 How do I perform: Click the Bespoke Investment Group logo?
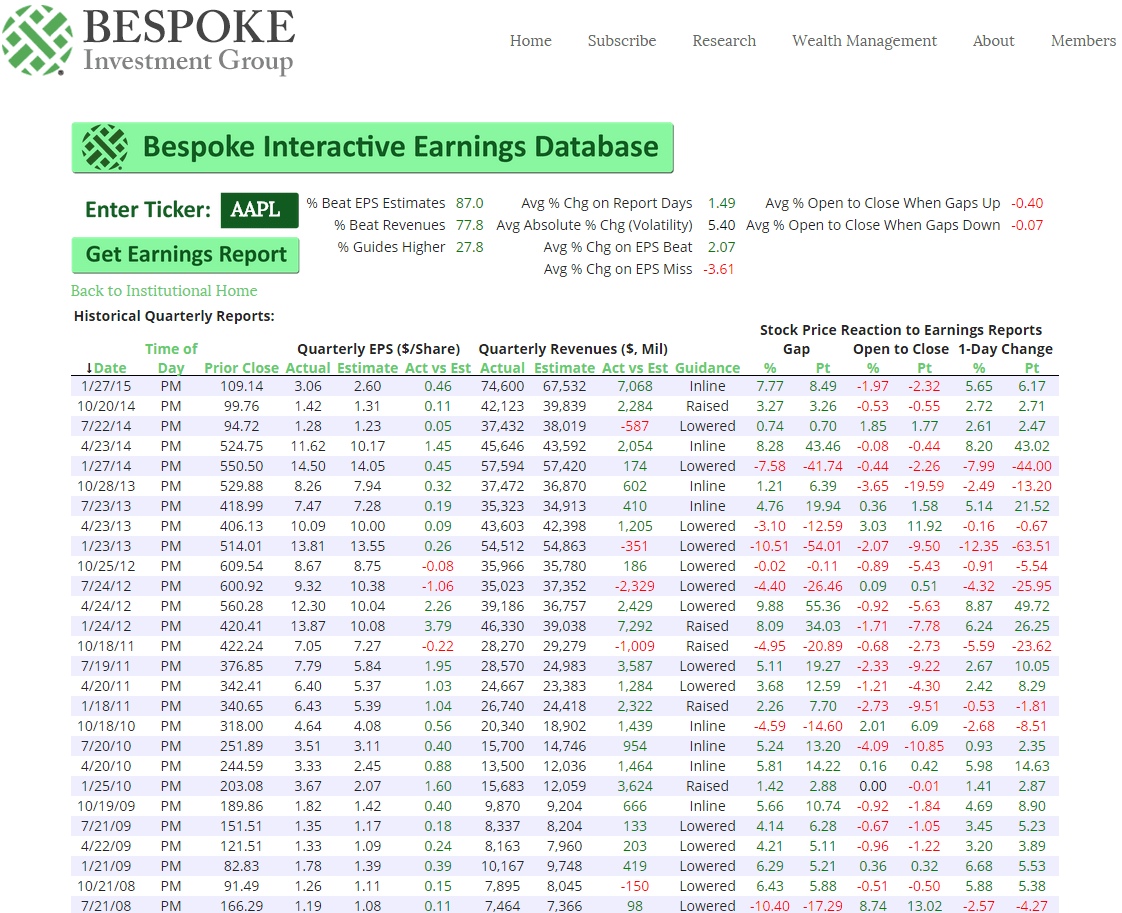150,40
